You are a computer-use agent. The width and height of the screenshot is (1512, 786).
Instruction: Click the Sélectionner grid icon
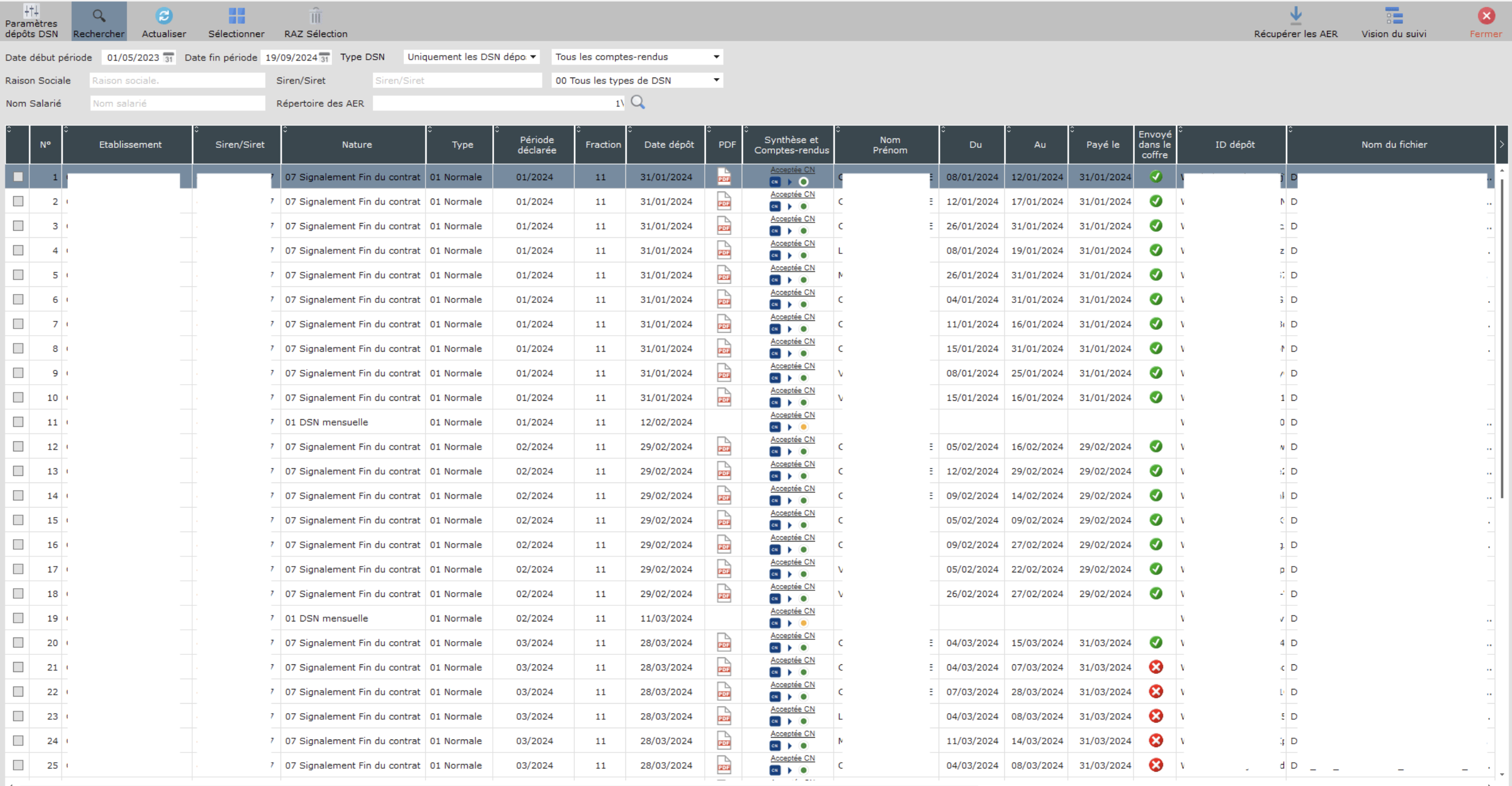(x=236, y=16)
